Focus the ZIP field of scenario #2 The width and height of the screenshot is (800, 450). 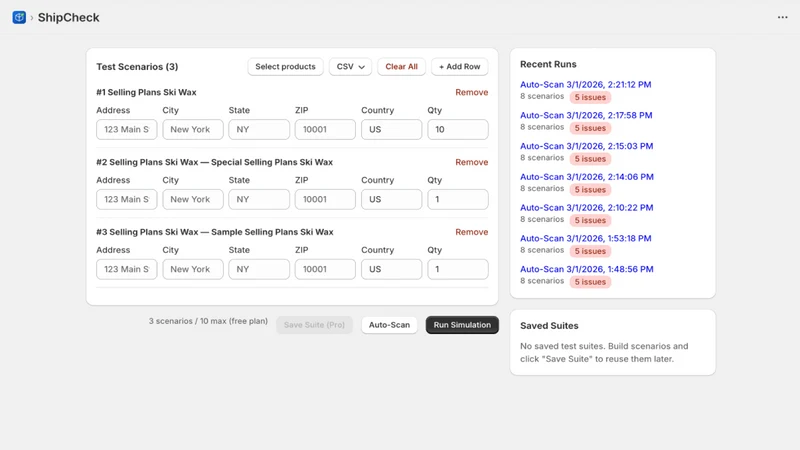[x=325, y=199]
